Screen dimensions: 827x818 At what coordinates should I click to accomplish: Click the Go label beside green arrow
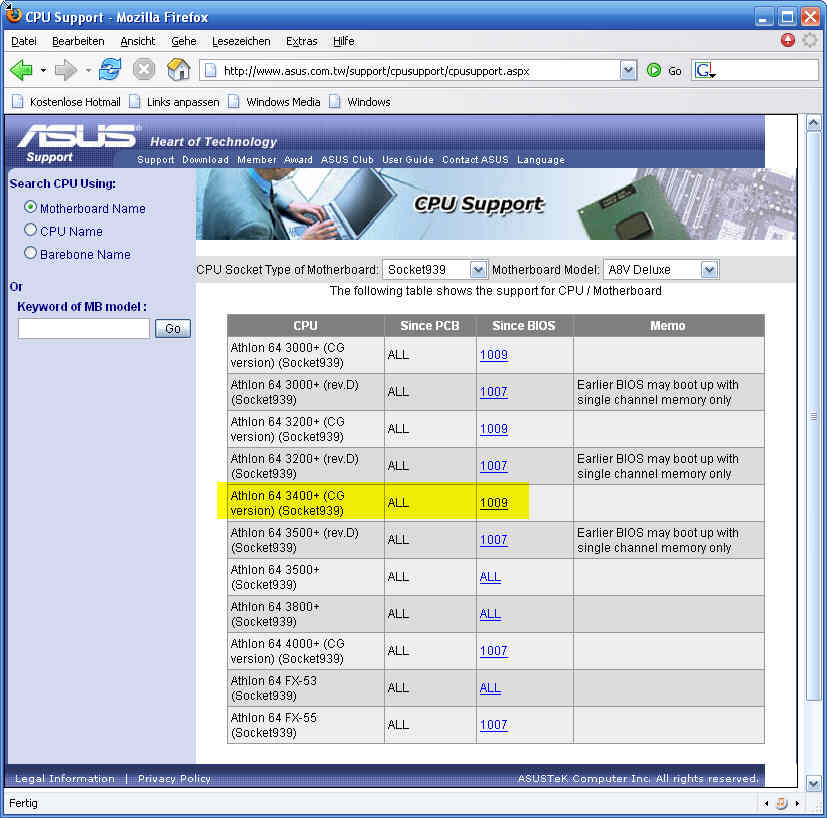(x=675, y=71)
